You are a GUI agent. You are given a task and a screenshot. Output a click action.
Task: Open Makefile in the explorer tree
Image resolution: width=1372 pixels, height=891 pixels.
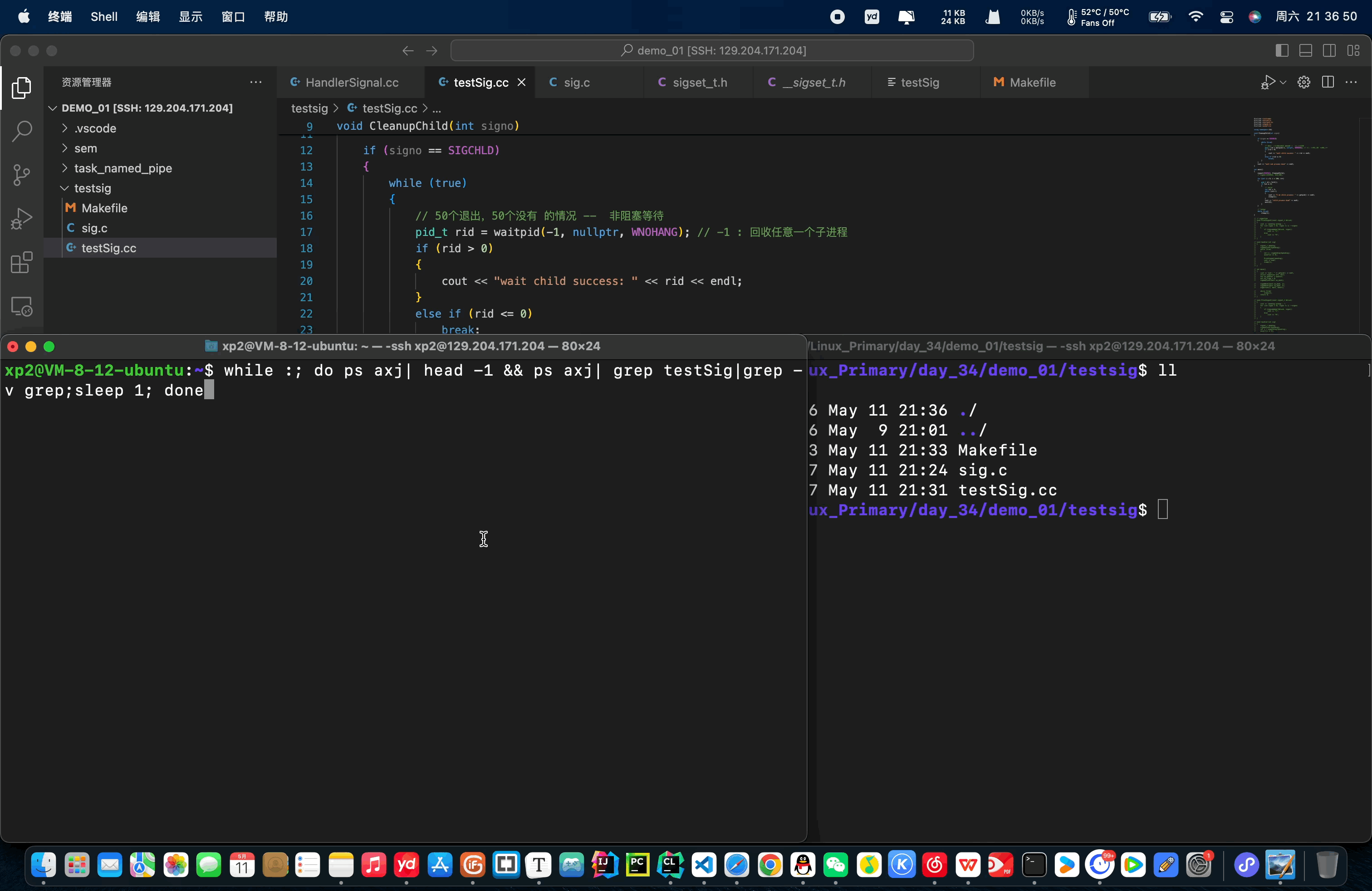[160, 207]
